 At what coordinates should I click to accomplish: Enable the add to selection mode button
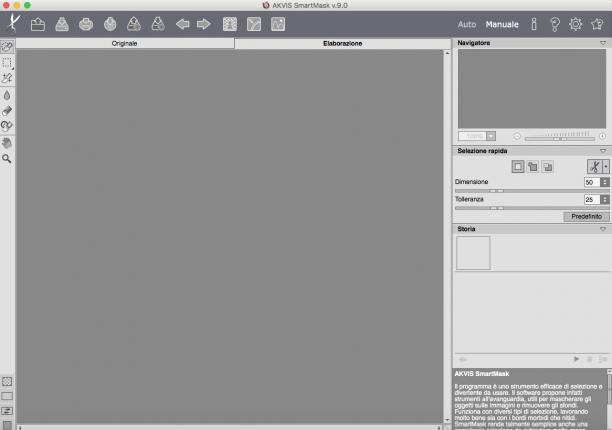[x=533, y=167]
